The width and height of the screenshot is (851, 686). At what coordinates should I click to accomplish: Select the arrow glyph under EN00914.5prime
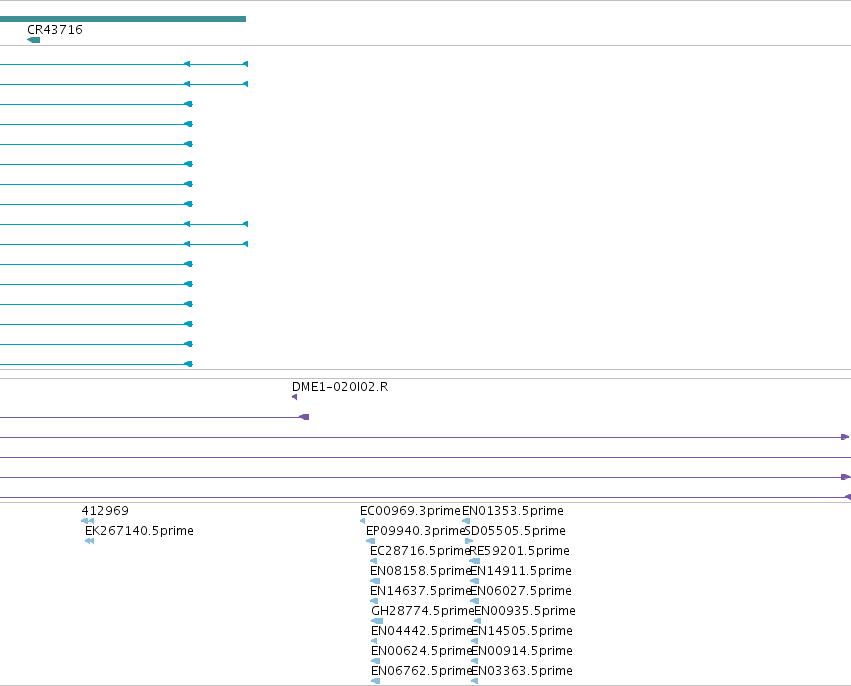(474, 662)
